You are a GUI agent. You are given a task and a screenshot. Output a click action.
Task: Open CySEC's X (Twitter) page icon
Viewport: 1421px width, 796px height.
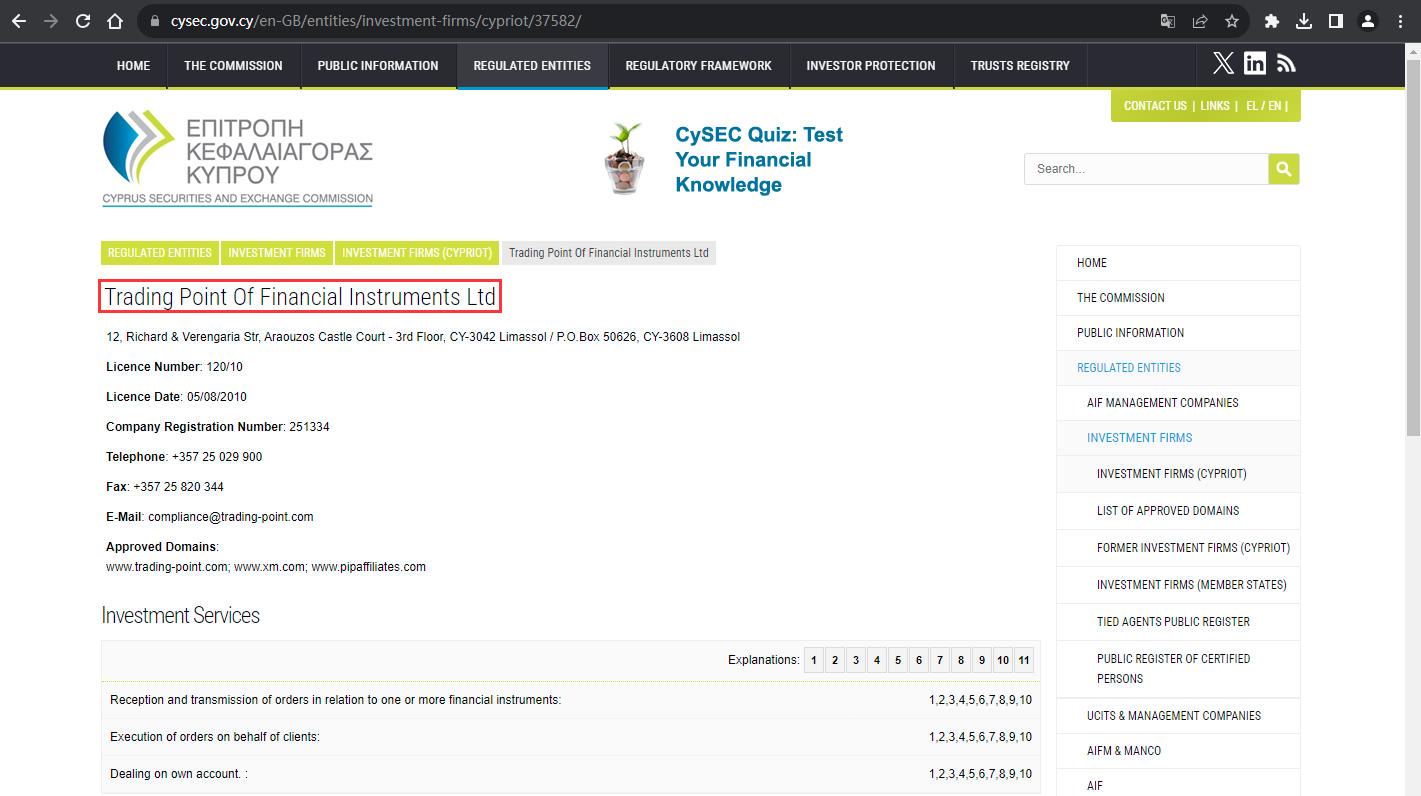click(1223, 64)
